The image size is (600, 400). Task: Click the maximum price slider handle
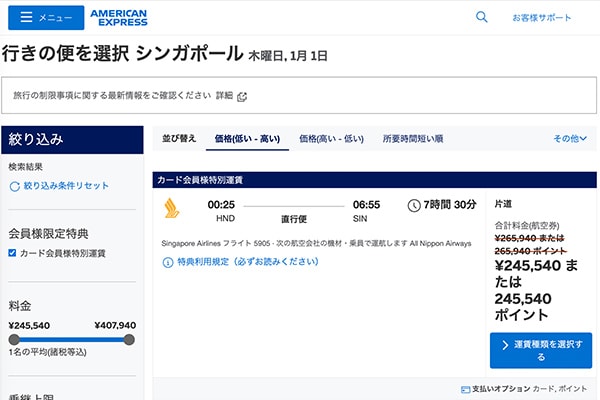pos(129,340)
